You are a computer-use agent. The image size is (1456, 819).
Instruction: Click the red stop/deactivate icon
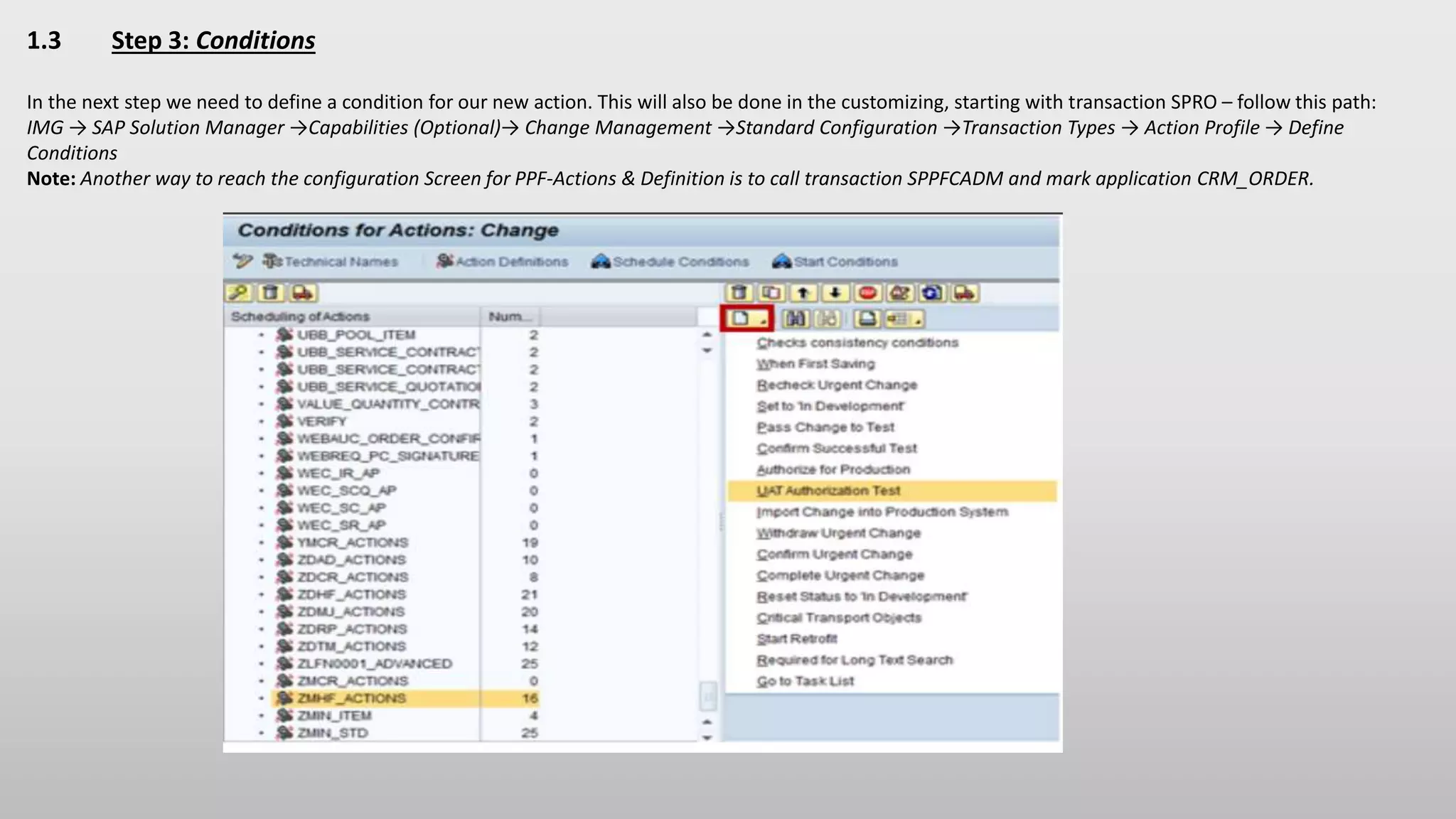tap(867, 293)
